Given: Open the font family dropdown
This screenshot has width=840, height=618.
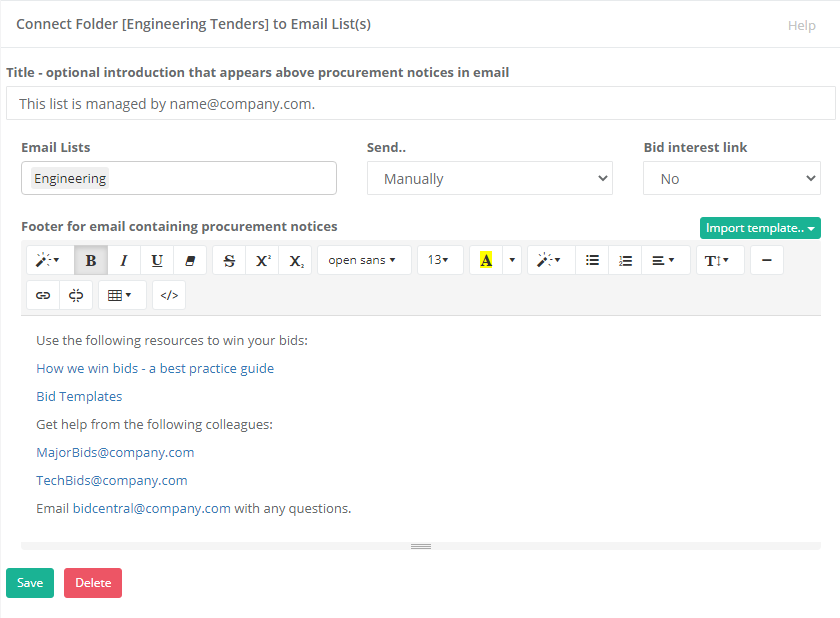Looking at the screenshot, I should (364, 260).
